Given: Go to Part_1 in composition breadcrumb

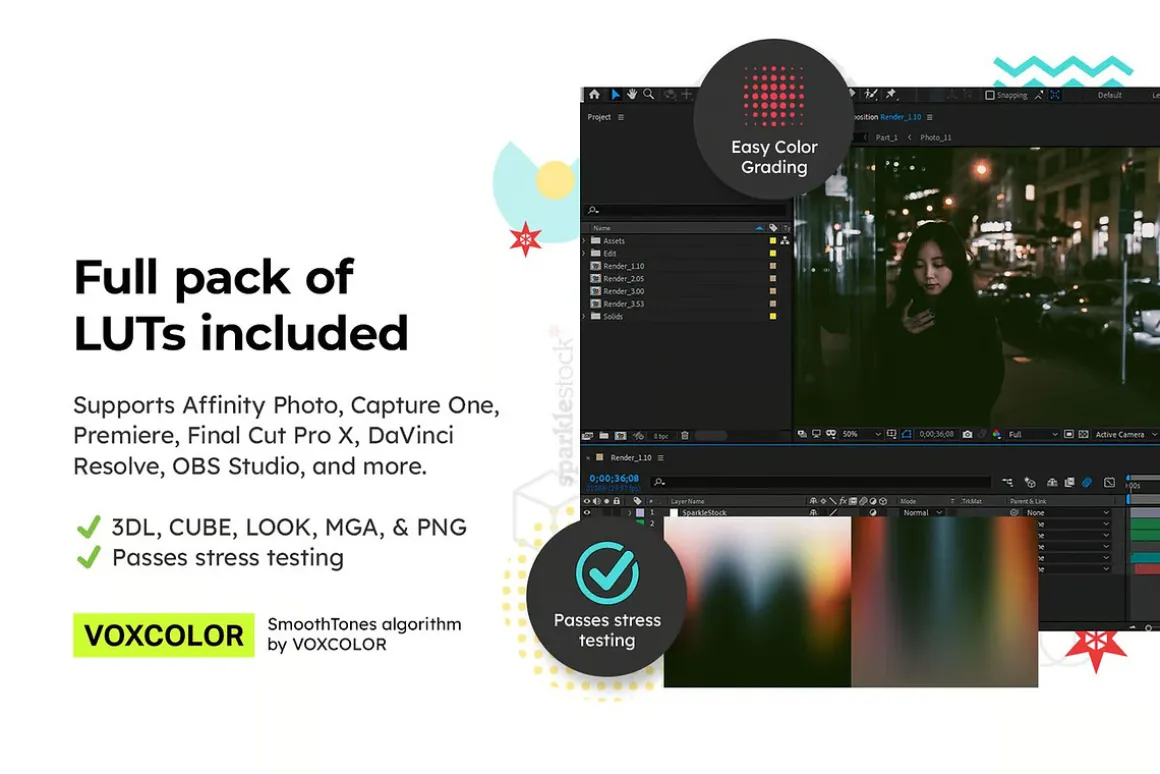Looking at the screenshot, I should click(x=886, y=137).
